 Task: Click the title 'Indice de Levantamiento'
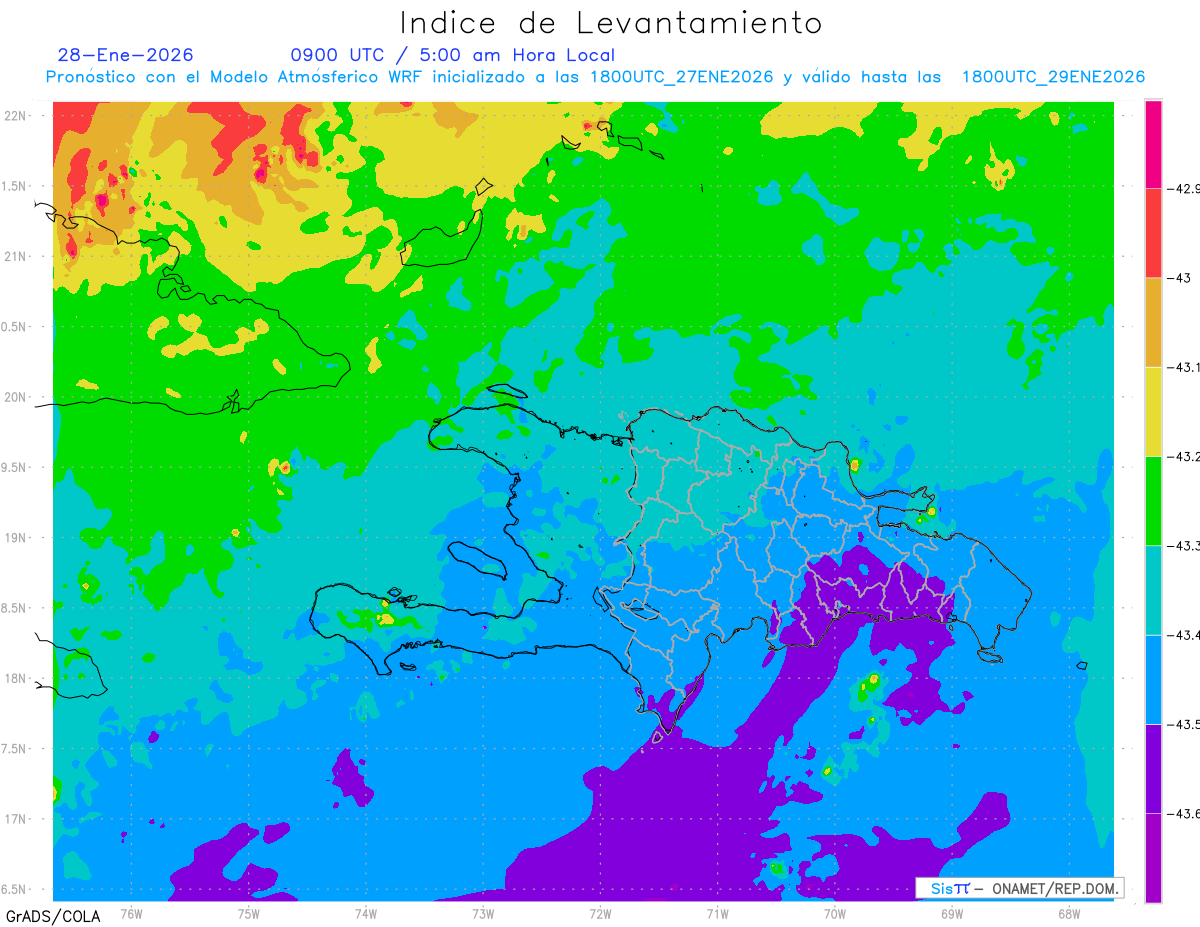(611, 23)
